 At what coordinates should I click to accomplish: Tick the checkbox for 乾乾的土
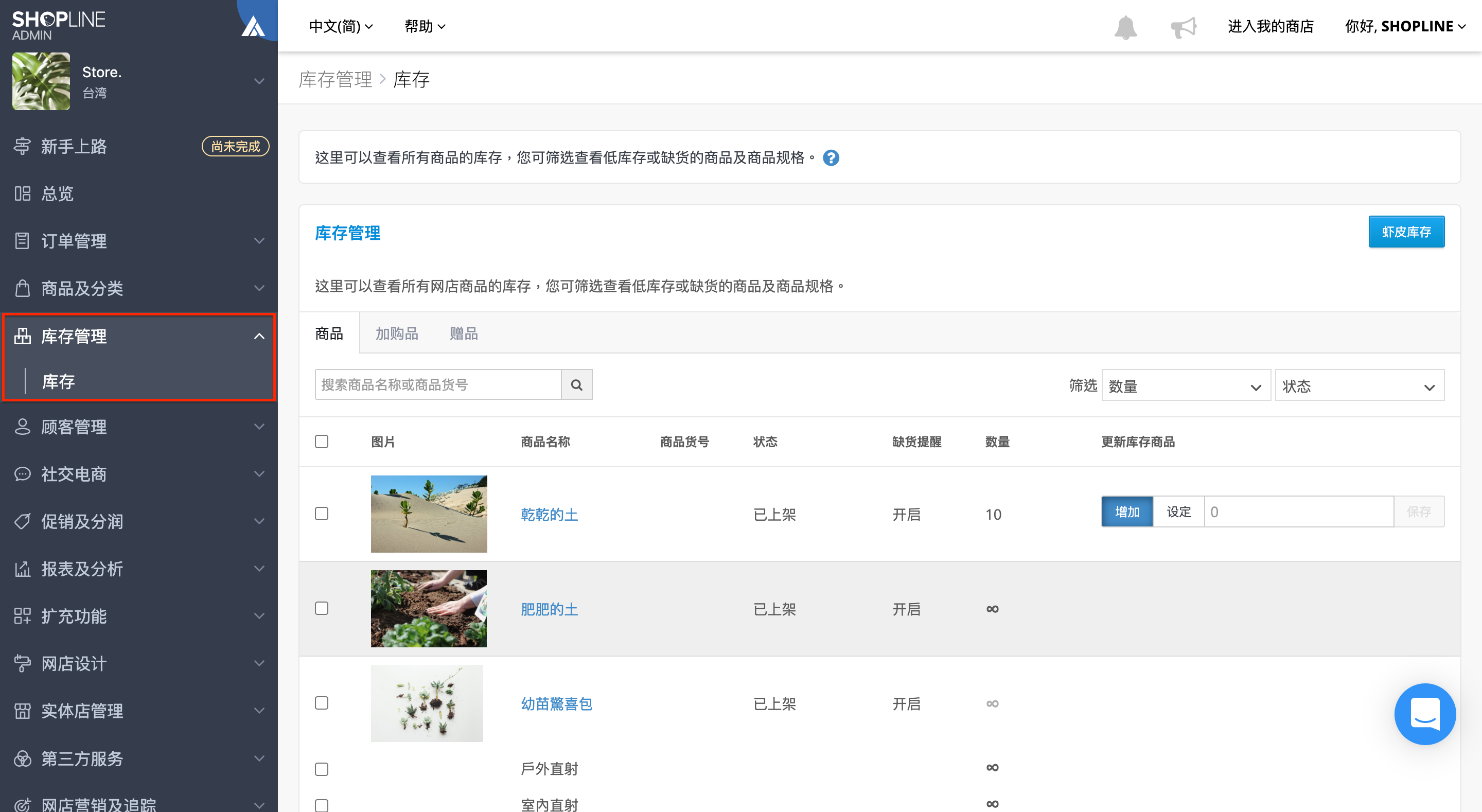pyautogui.click(x=322, y=514)
